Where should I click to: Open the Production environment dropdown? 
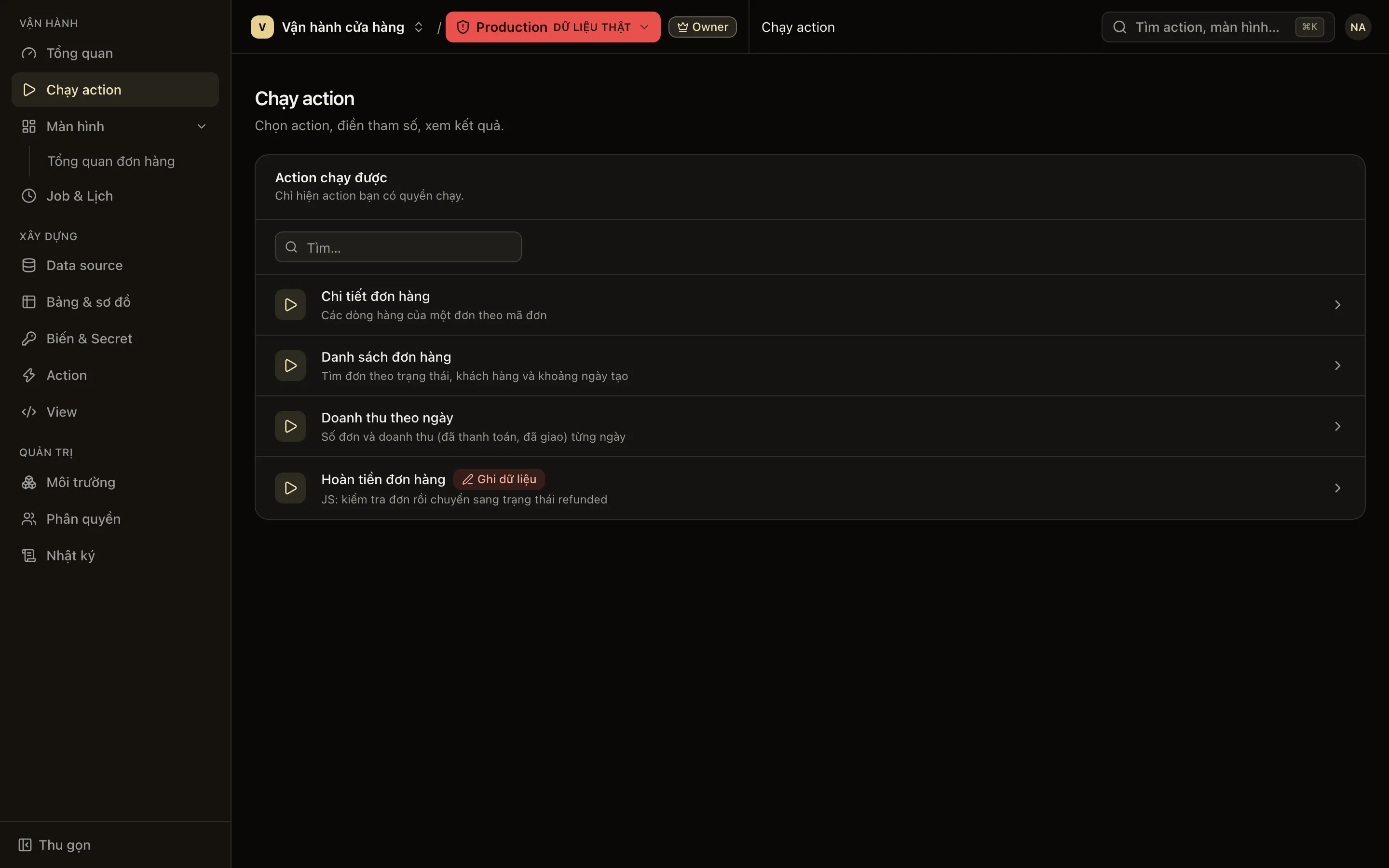point(553,27)
